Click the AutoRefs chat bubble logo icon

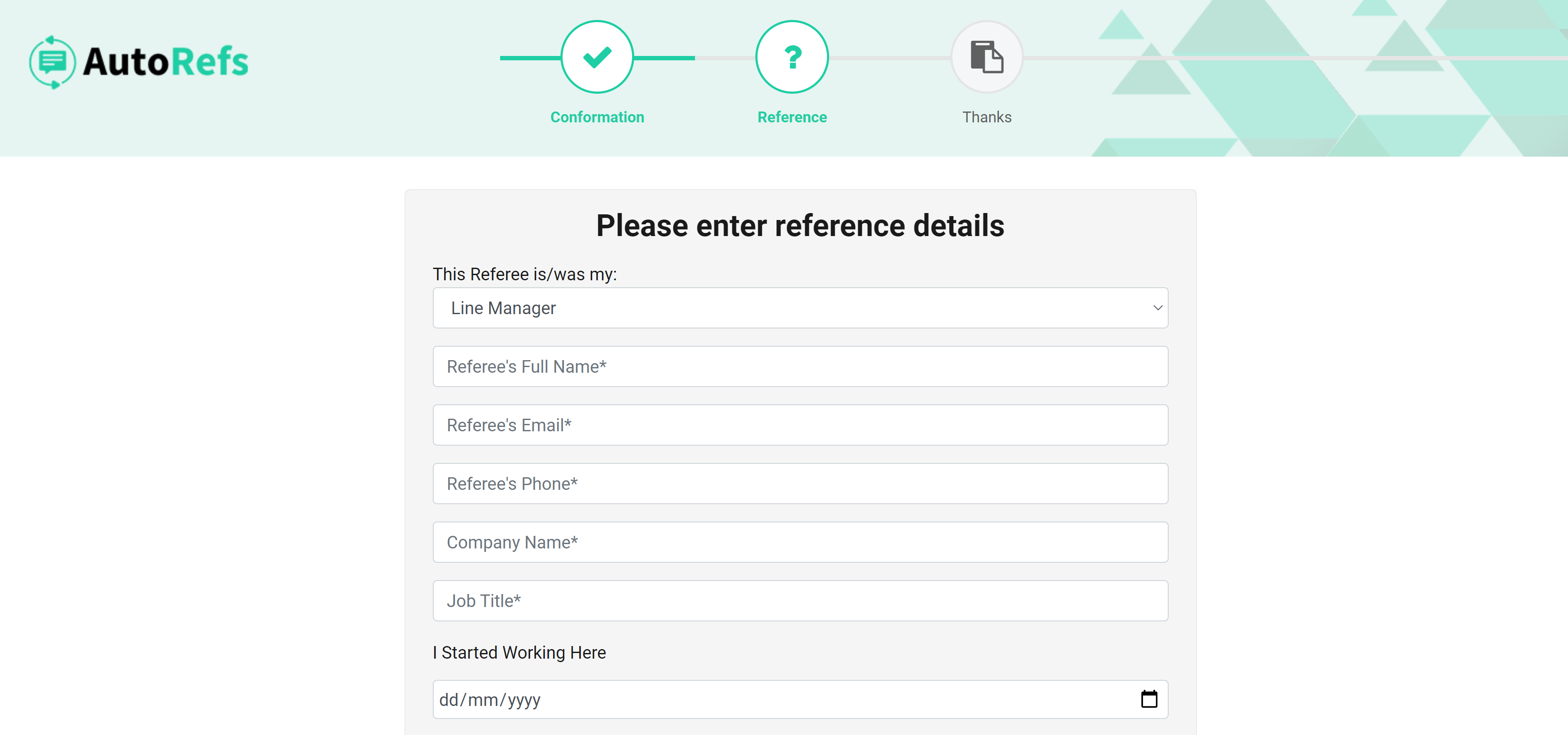pyautogui.click(x=53, y=62)
